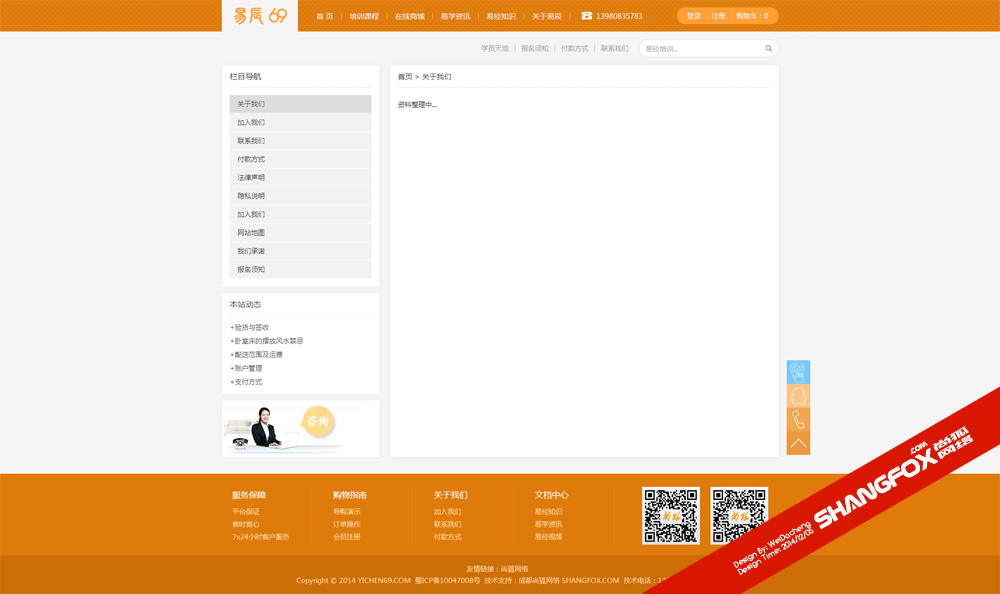Open 易经知识 in the top navigation
The height and width of the screenshot is (594, 1000).
pos(501,17)
